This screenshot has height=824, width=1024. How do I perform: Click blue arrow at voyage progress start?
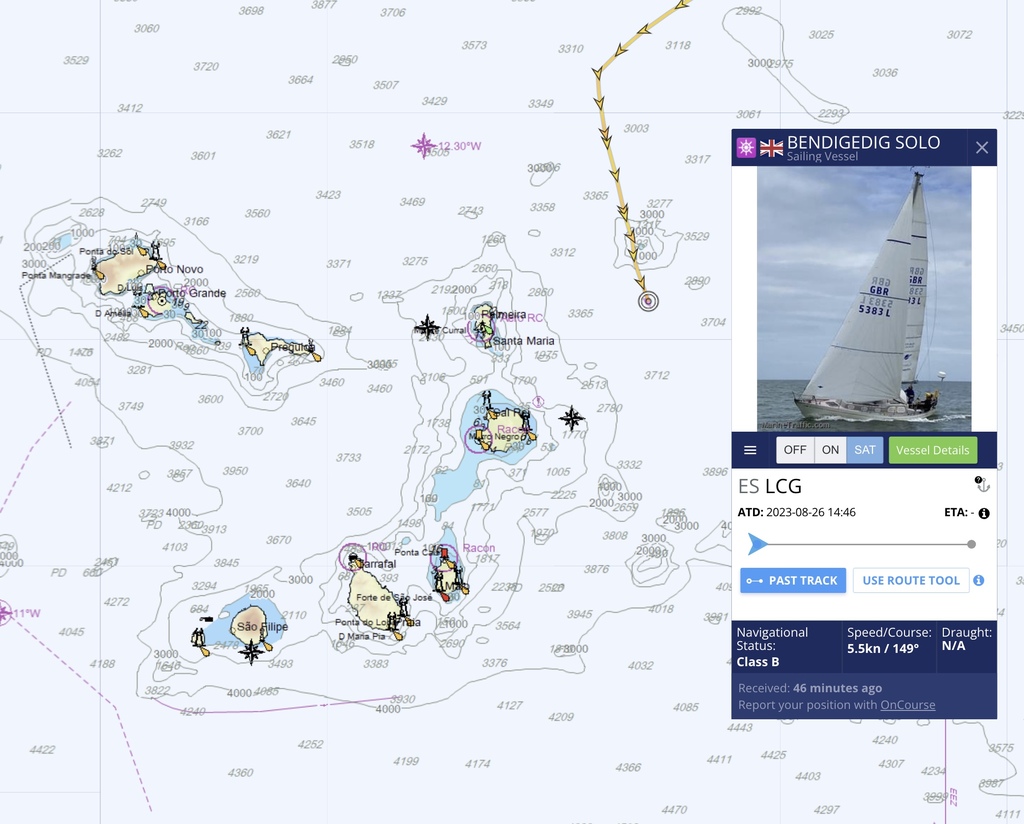click(x=757, y=543)
